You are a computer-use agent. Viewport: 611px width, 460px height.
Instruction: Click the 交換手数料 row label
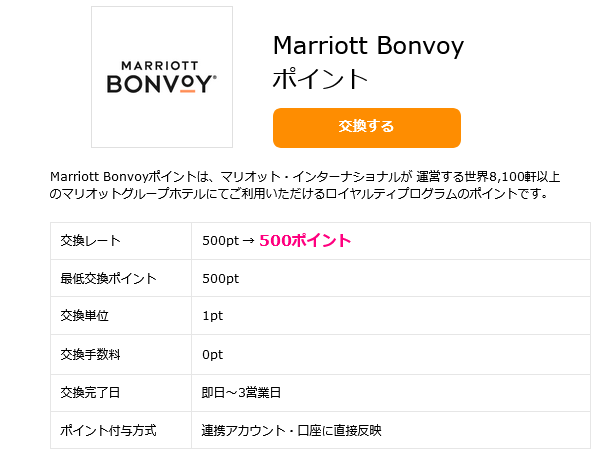coord(90,354)
